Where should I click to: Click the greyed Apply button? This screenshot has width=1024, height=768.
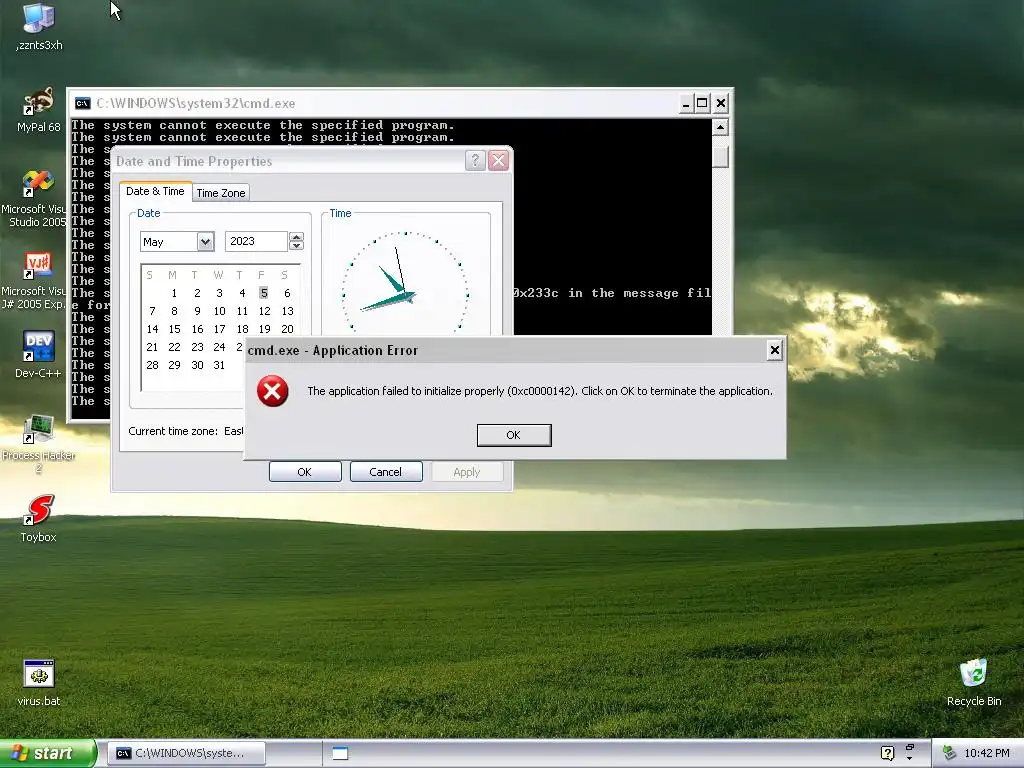[x=466, y=472]
